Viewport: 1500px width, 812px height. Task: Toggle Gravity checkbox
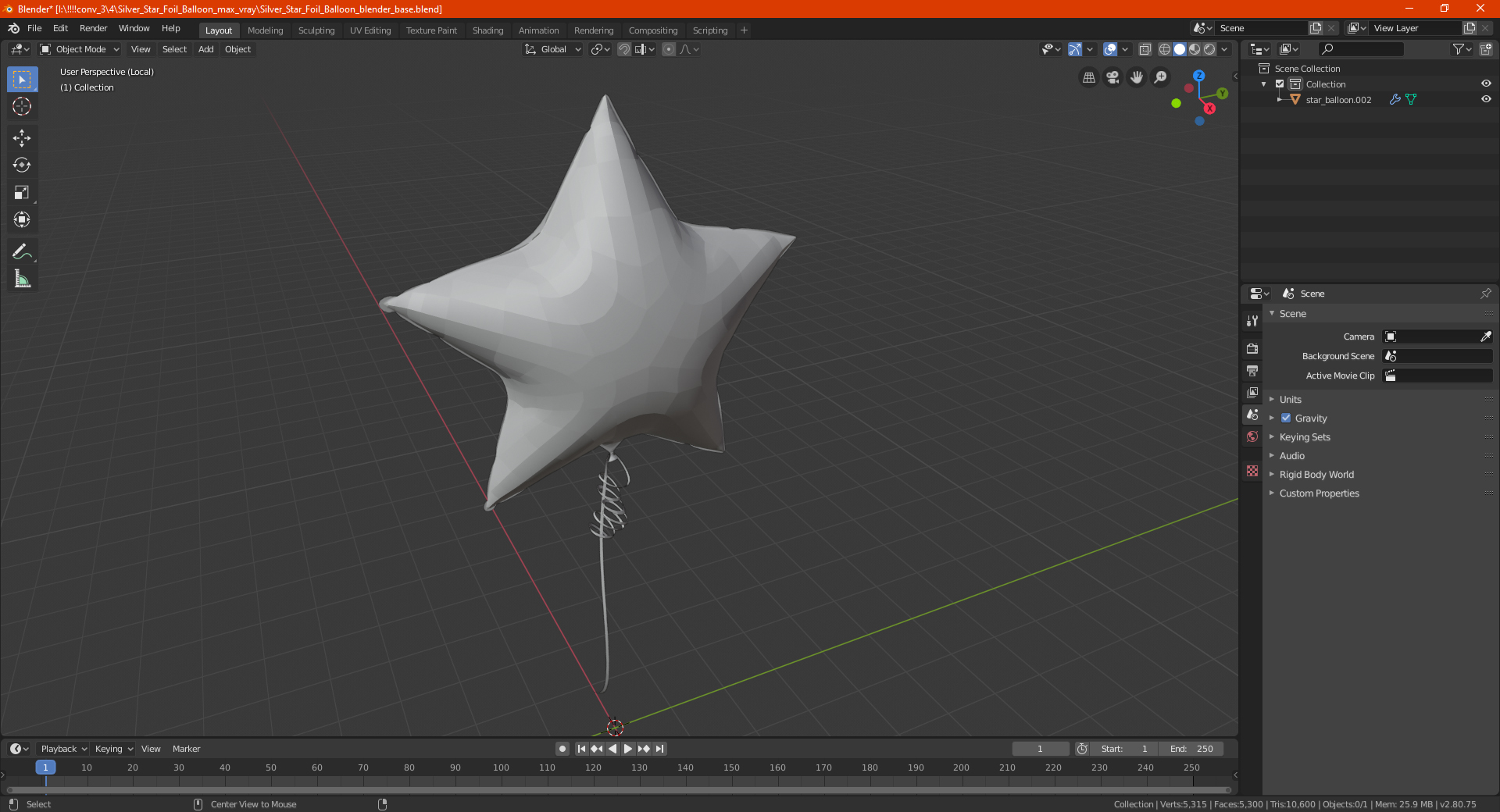click(x=1286, y=418)
